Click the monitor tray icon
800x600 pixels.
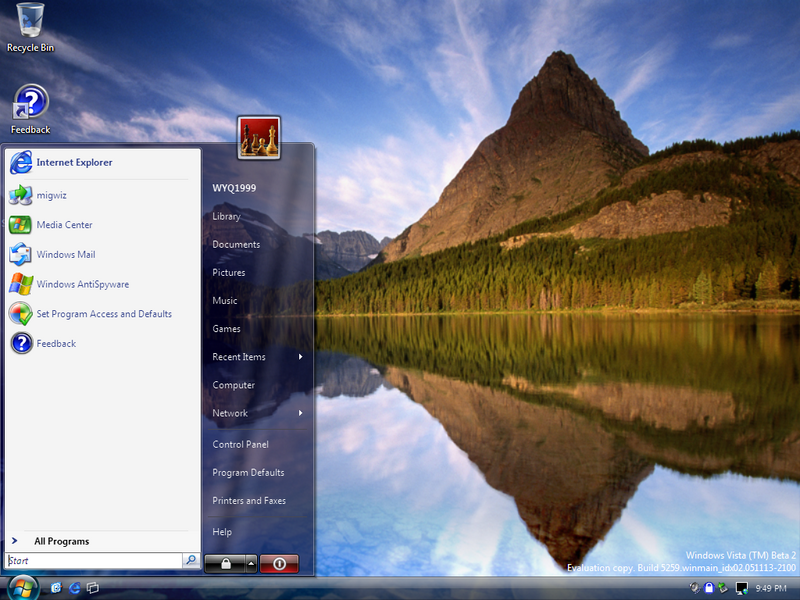pyautogui.click(x=742, y=588)
